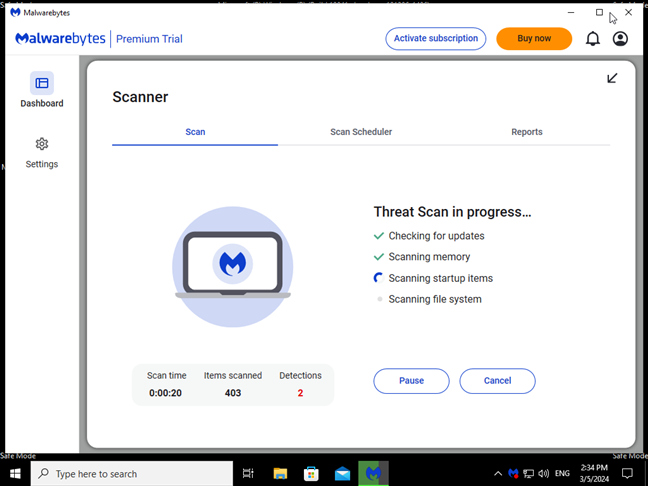Open the Windows Start menu
The image size is (648, 486).
(x=15, y=474)
